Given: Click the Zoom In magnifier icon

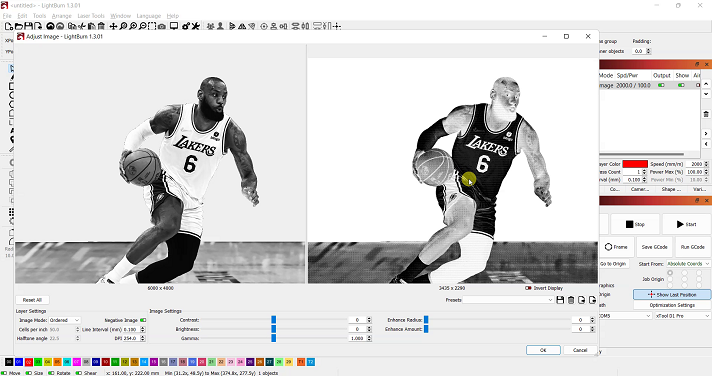Looking at the screenshot, I should [x=133, y=26].
